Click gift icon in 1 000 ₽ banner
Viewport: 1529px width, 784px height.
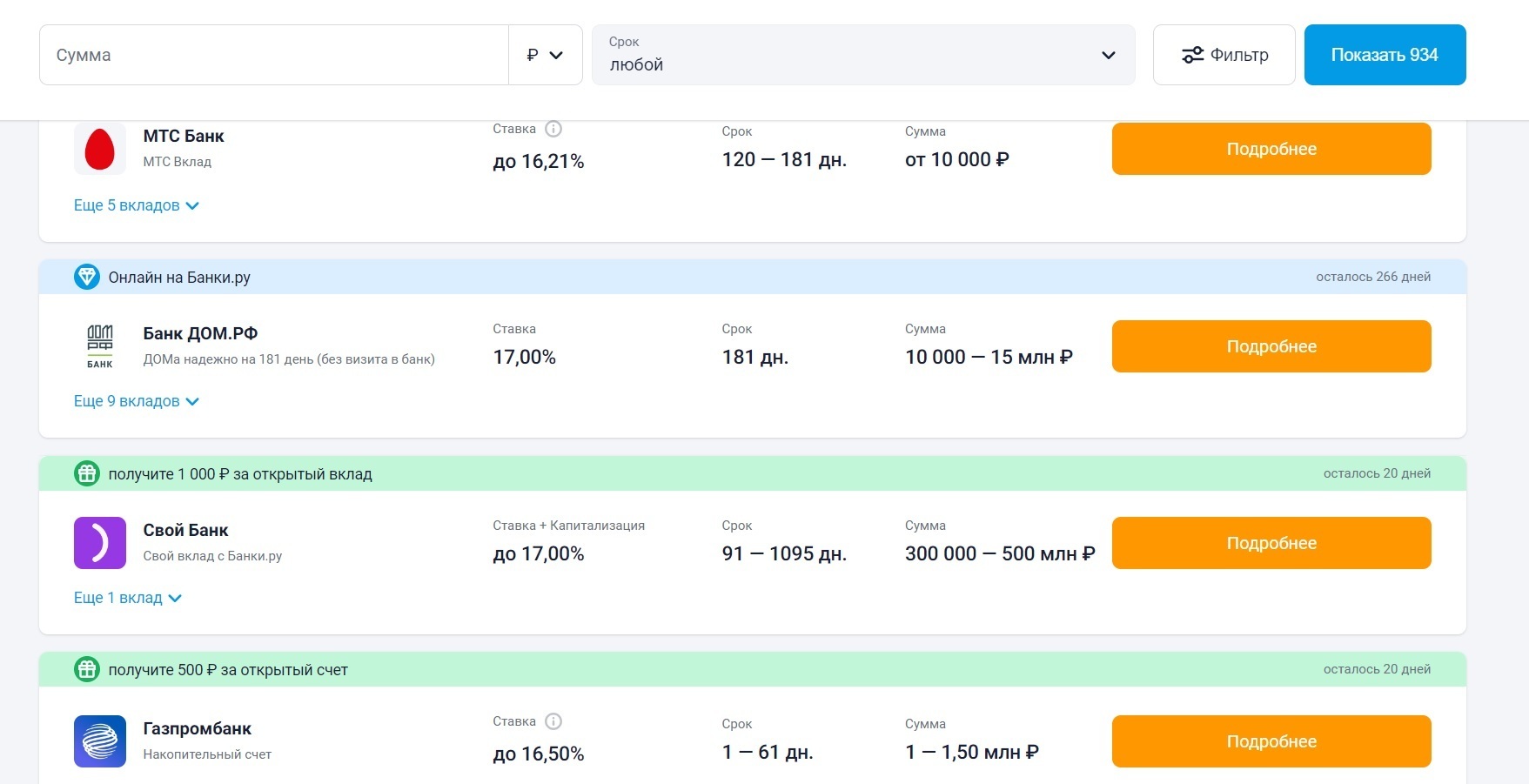pos(86,474)
